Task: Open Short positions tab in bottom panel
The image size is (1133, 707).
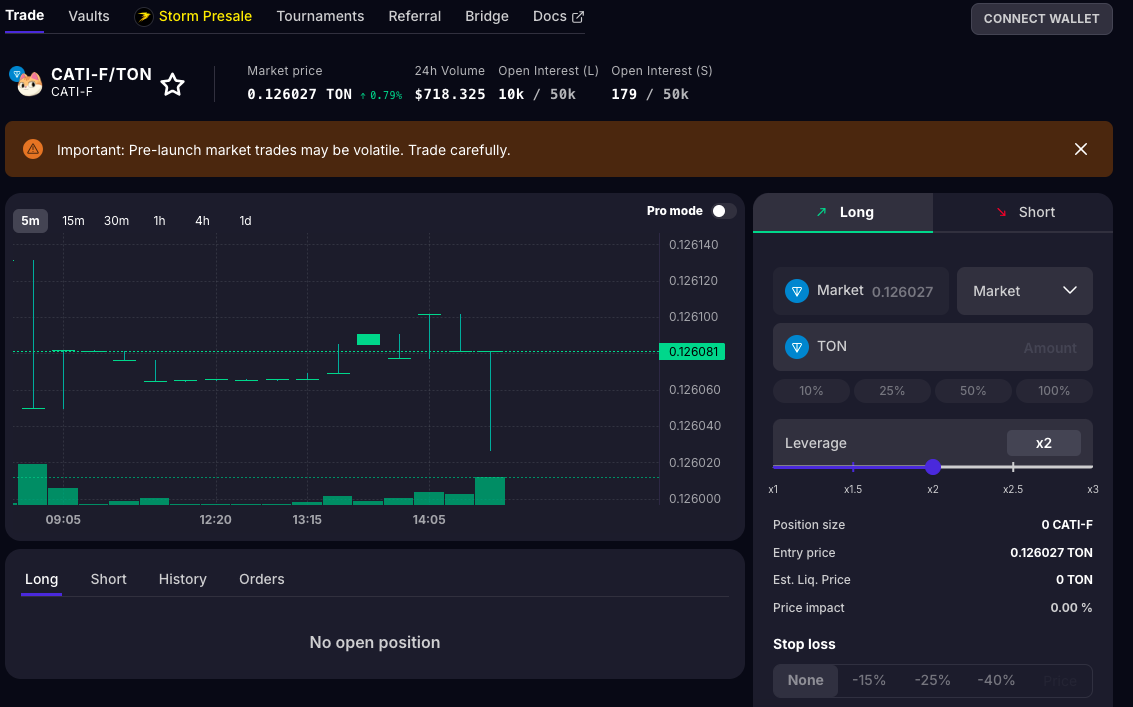Action: point(108,579)
